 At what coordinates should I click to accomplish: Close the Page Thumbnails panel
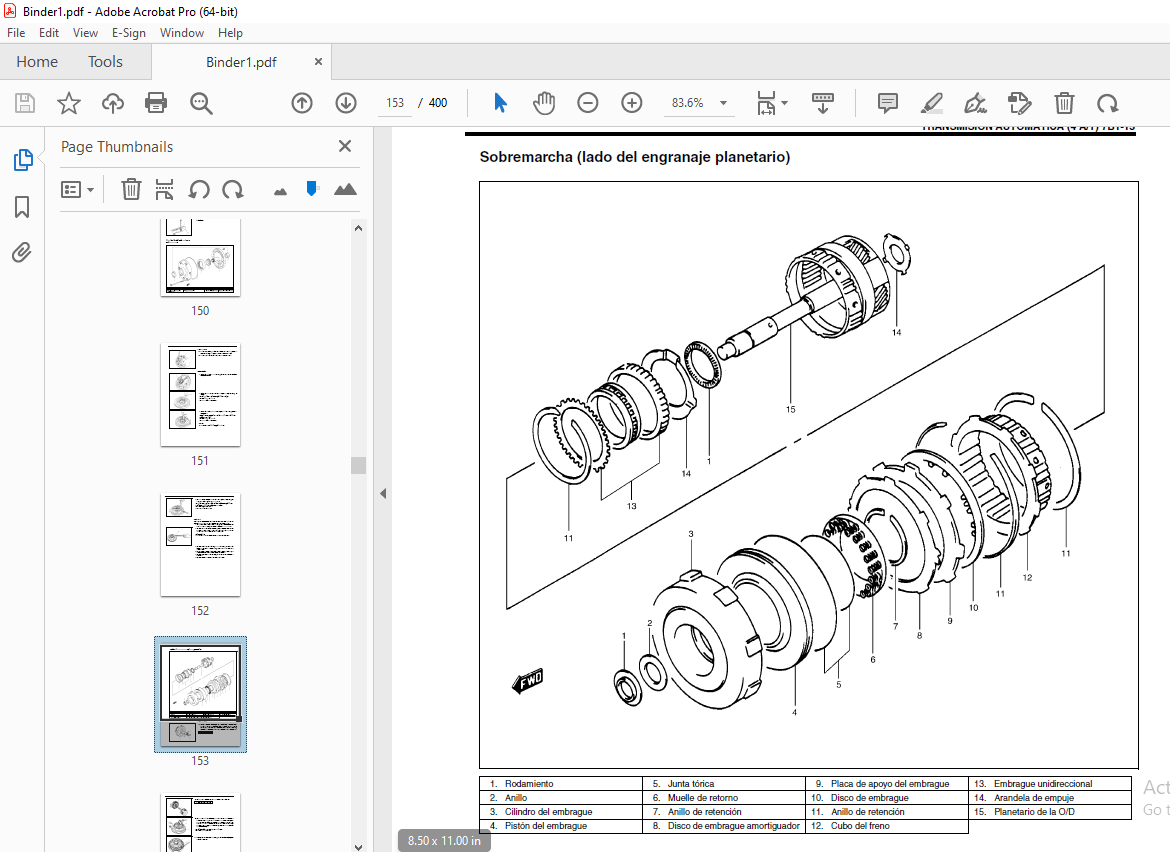click(345, 146)
